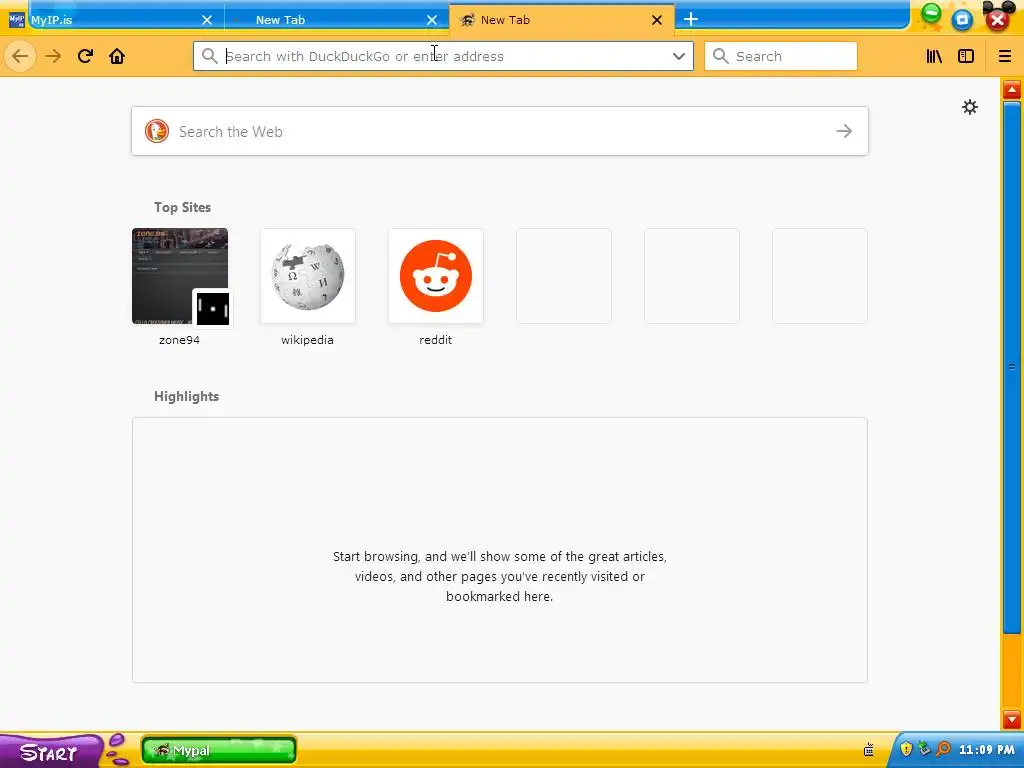Open the hamburger application menu
This screenshot has height=768, width=1024.
(1004, 56)
